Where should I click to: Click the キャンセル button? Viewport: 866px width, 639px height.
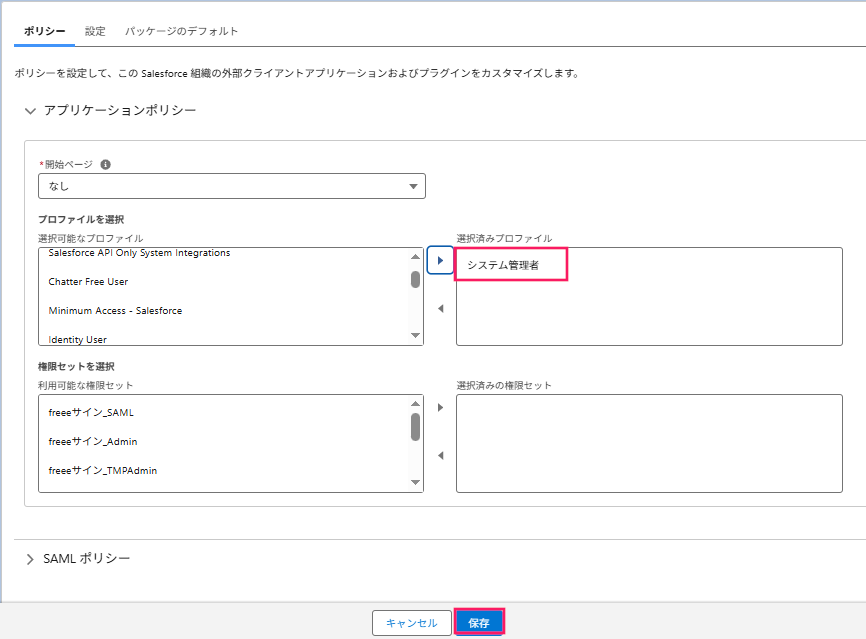click(x=411, y=623)
